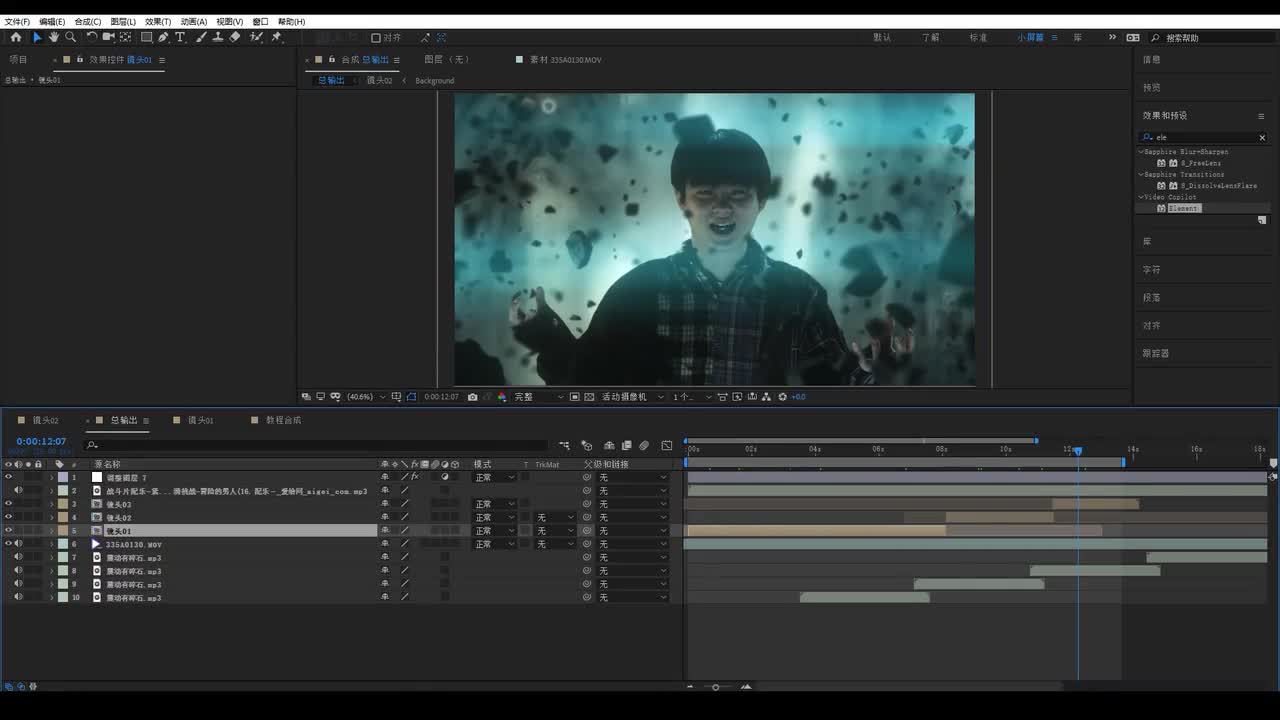Select the Hand tool in the toolbar

tap(54, 37)
